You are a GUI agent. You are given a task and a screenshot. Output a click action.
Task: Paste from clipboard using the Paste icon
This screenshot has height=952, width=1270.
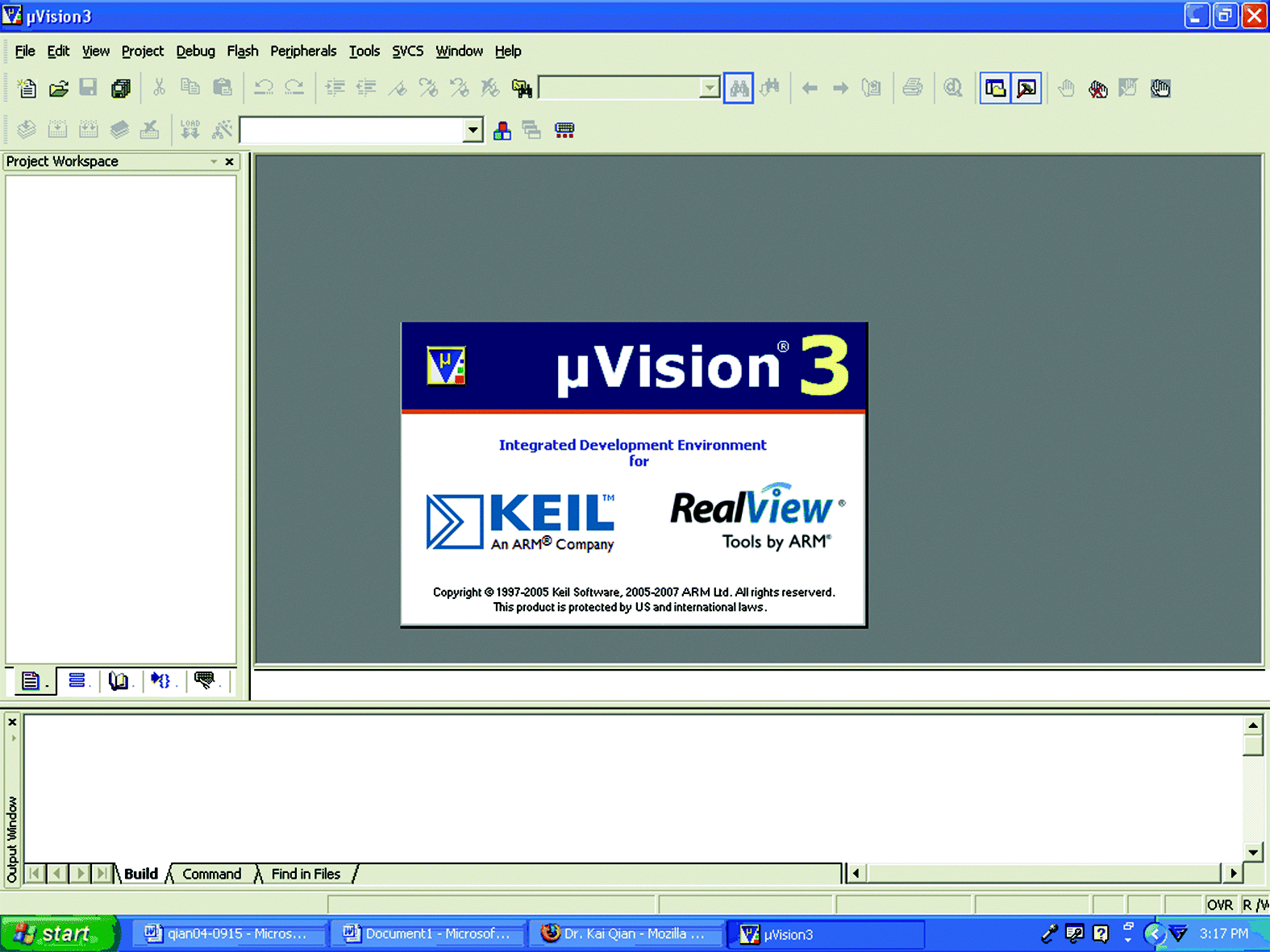pos(222,88)
